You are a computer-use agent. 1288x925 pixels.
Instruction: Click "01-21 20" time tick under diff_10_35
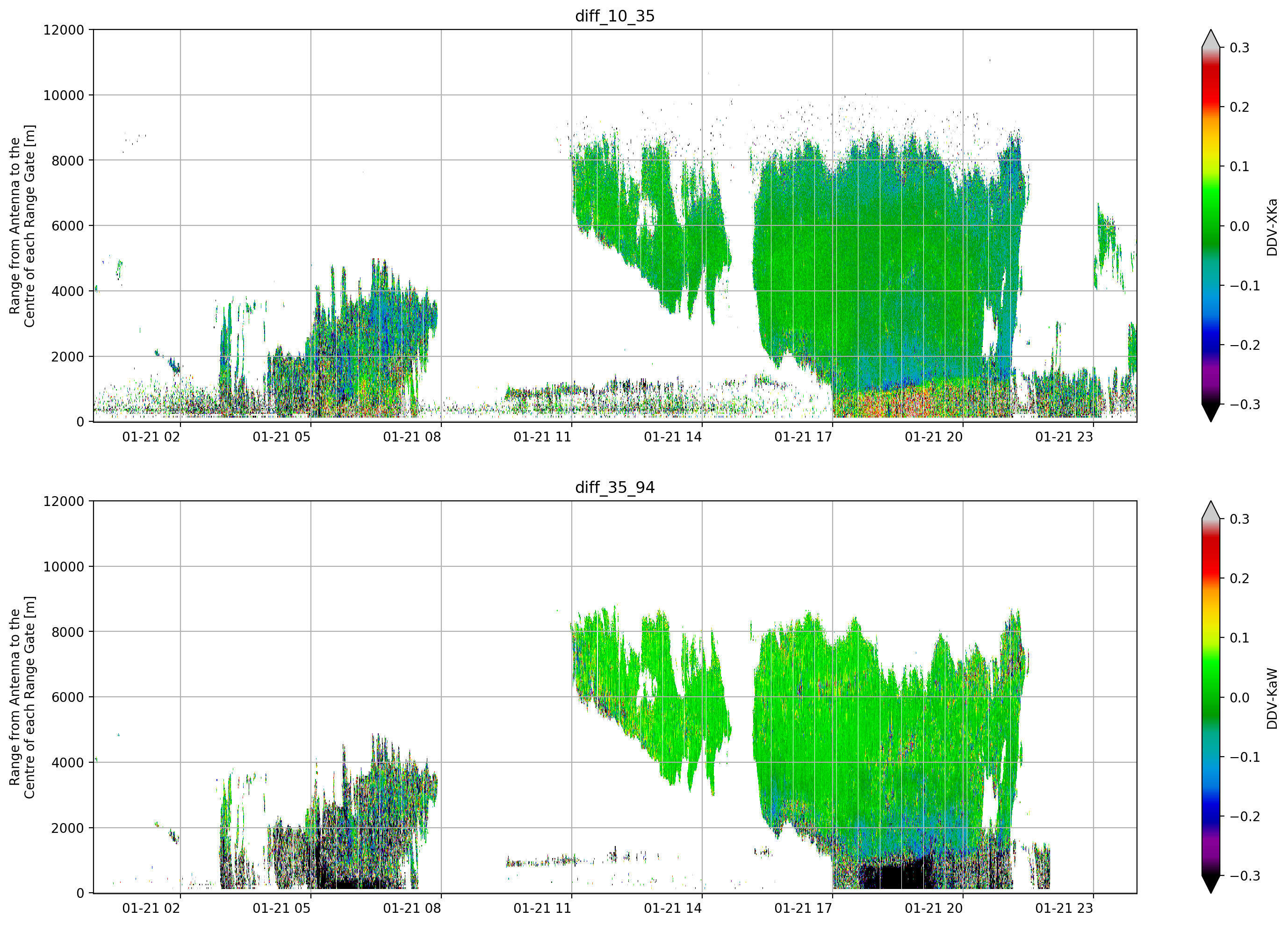[x=934, y=437]
